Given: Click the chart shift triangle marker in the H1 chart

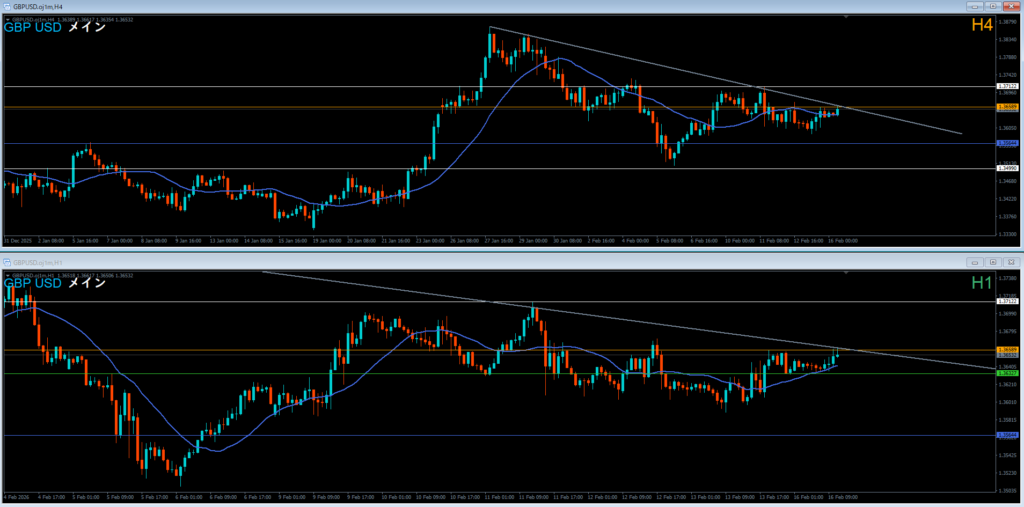Looking at the screenshot, I should coord(846,272).
